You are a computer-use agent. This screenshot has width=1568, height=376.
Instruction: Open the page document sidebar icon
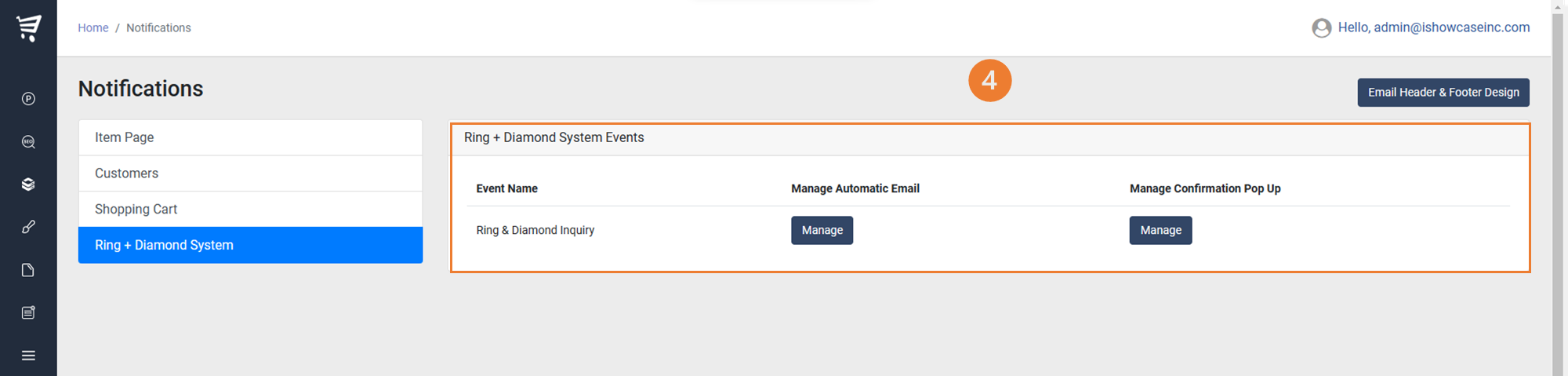pos(28,270)
